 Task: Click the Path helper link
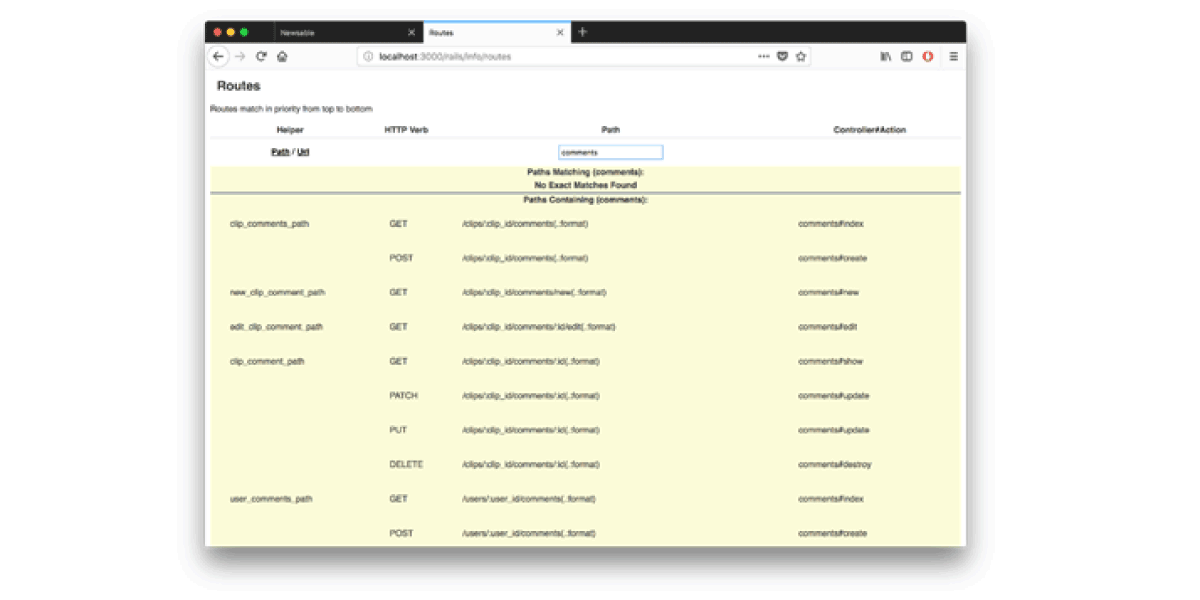pyautogui.click(x=280, y=152)
